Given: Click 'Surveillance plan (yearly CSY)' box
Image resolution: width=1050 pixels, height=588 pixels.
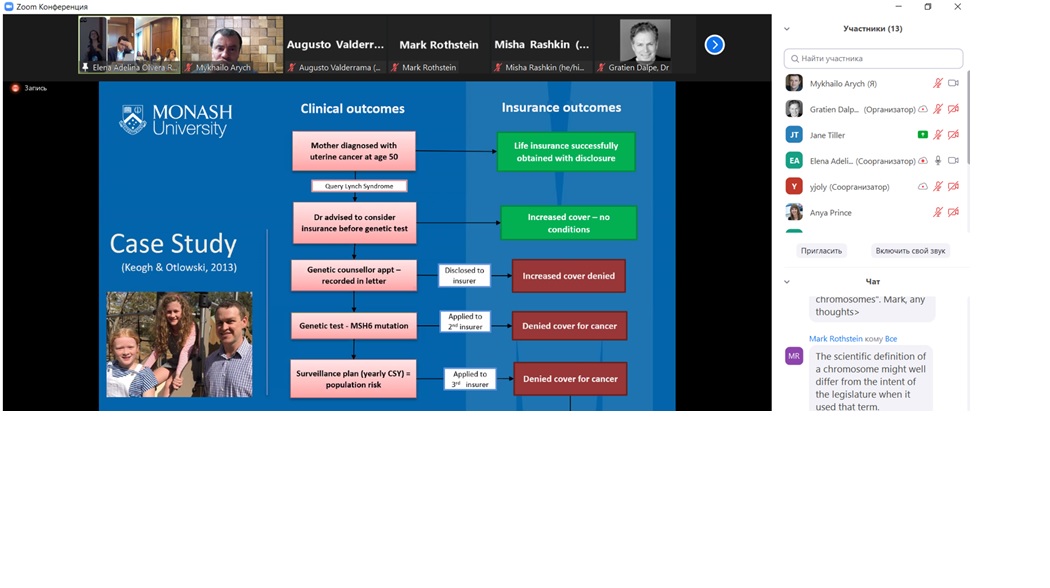Looking at the screenshot, I should tap(354, 379).
